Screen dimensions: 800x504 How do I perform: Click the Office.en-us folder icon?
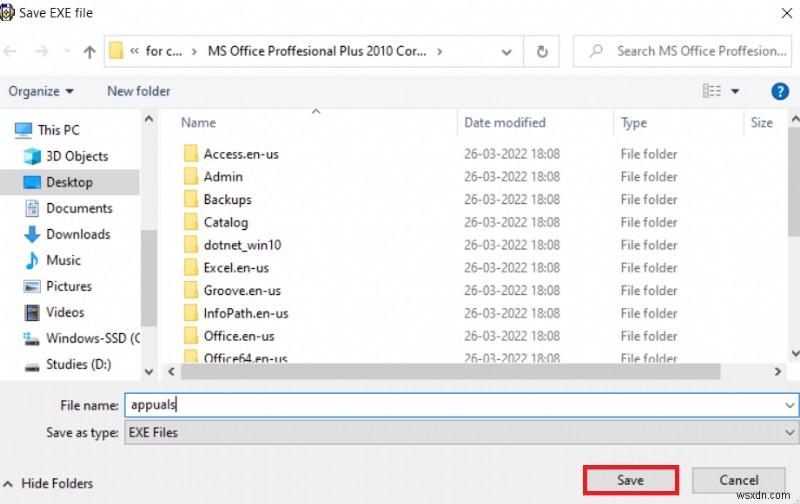191,335
